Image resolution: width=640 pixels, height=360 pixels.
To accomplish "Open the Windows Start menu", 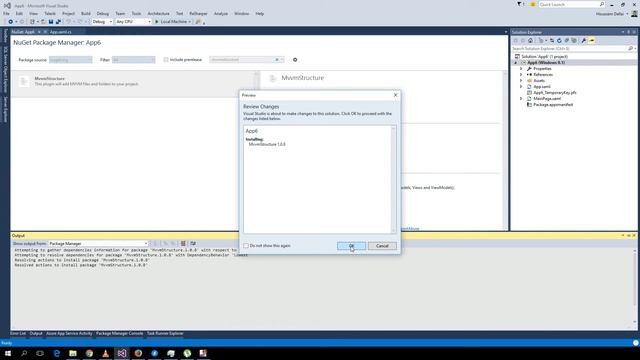I will [x=8, y=353].
